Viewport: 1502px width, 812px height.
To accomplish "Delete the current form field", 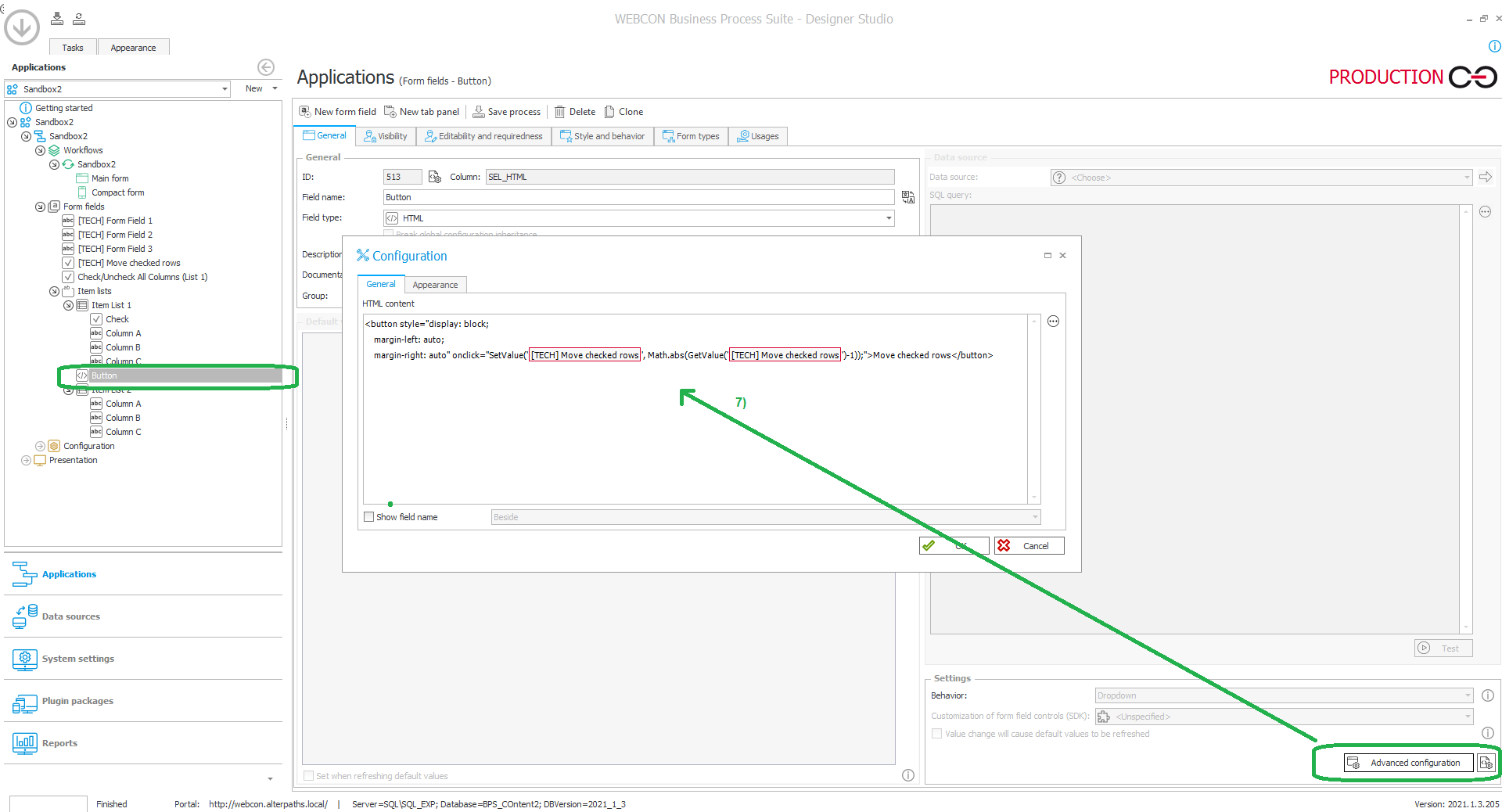I will pos(575,112).
